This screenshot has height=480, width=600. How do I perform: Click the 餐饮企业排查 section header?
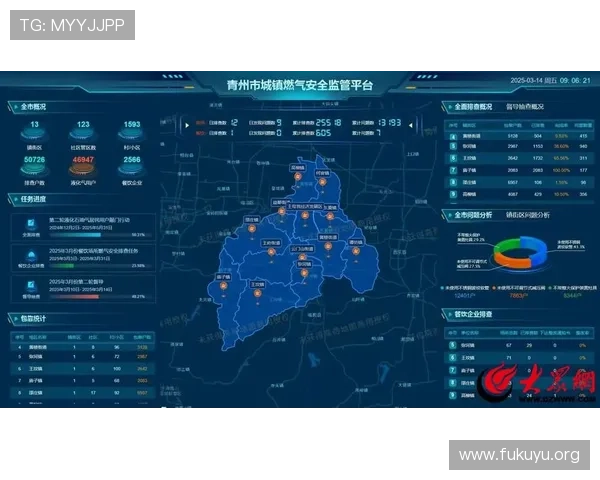pos(473,314)
